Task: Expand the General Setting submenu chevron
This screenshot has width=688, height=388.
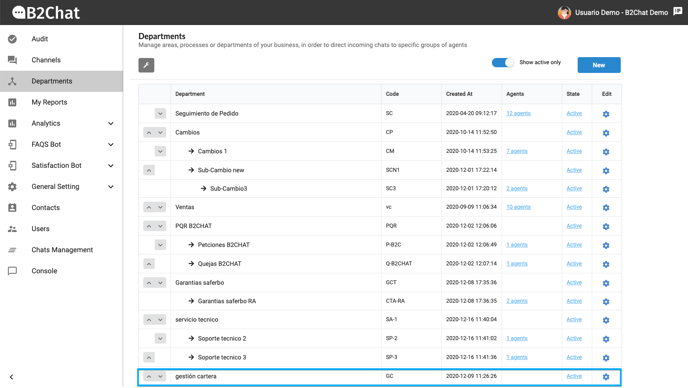Action: point(111,187)
